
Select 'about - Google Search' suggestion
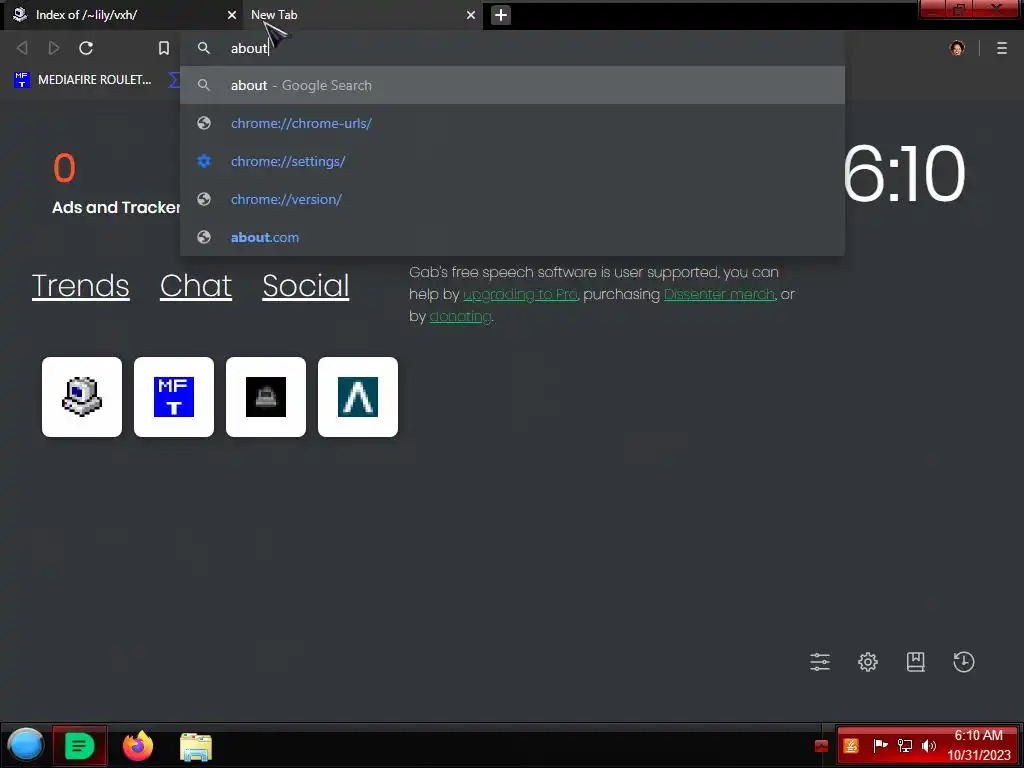[513, 86]
